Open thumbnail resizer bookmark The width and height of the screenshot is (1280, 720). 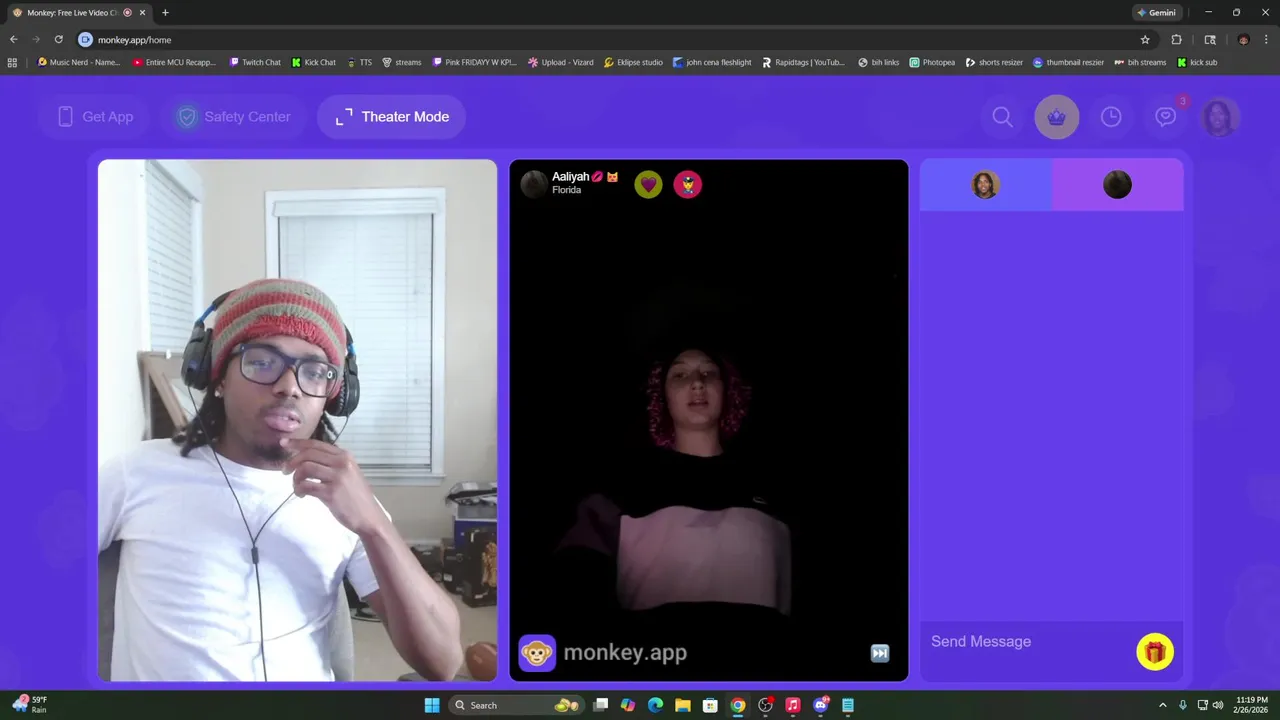tap(1070, 62)
